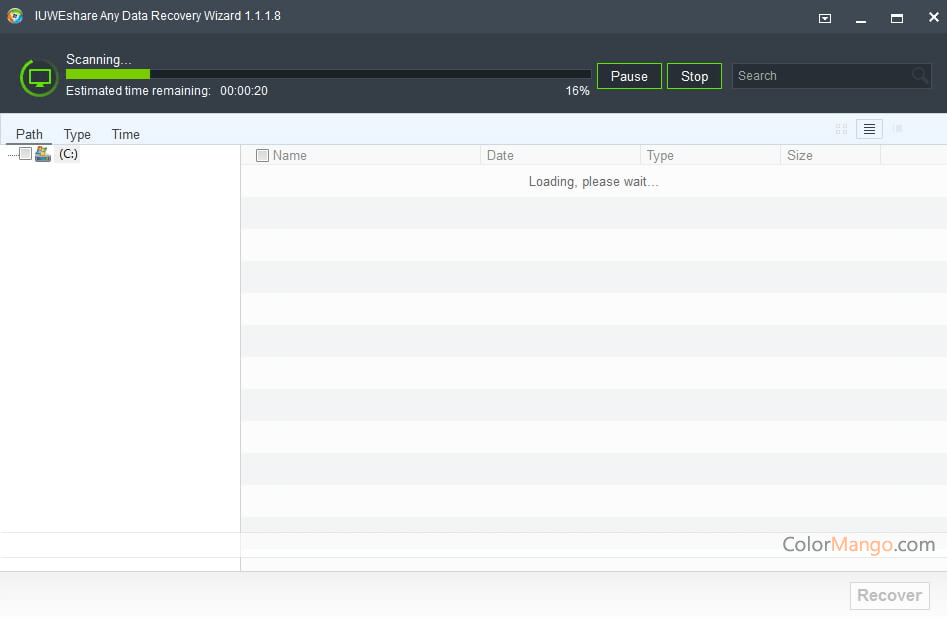Switch to list view
Image resolution: width=947 pixels, height=619 pixels.
pyautogui.click(x=869, y=129)
